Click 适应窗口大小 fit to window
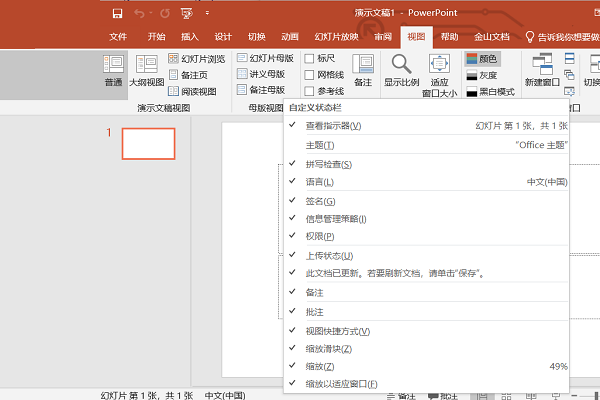This screenshot has height=400, width=600. 440,72
